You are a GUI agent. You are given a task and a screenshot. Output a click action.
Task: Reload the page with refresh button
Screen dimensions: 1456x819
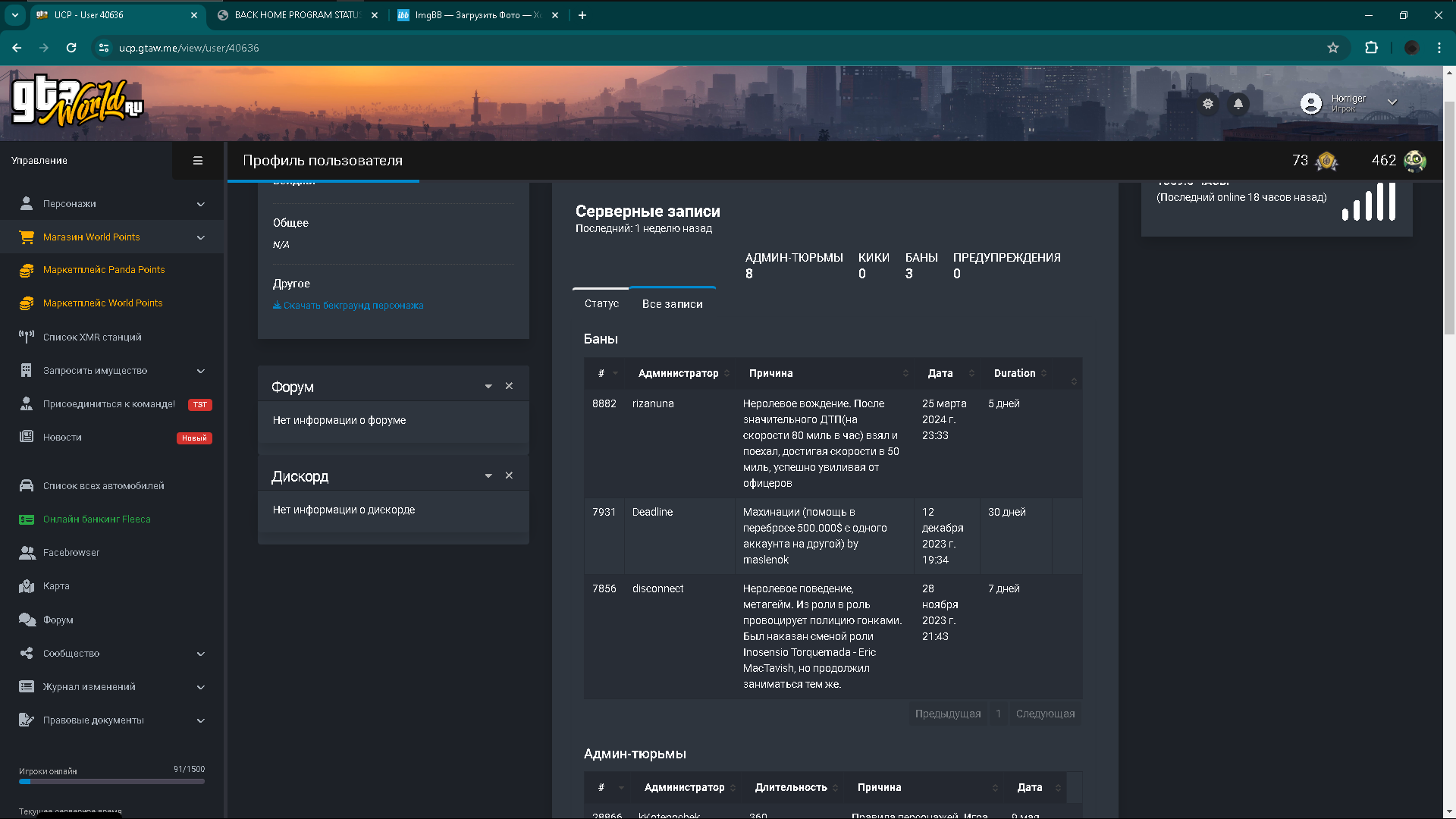[71, 48]
